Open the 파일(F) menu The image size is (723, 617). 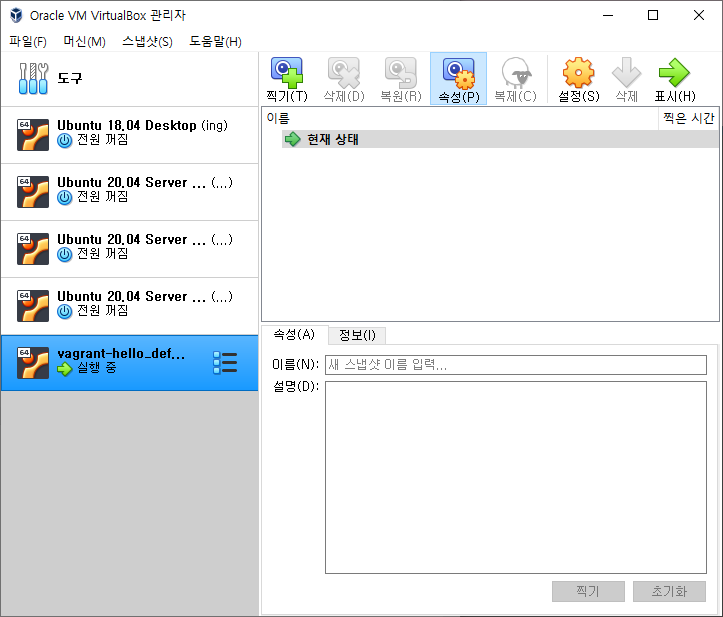click(28, 42)
